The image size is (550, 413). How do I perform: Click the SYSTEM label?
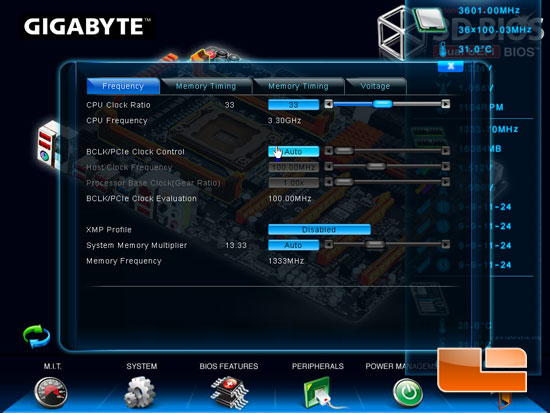tap(142, 366)
